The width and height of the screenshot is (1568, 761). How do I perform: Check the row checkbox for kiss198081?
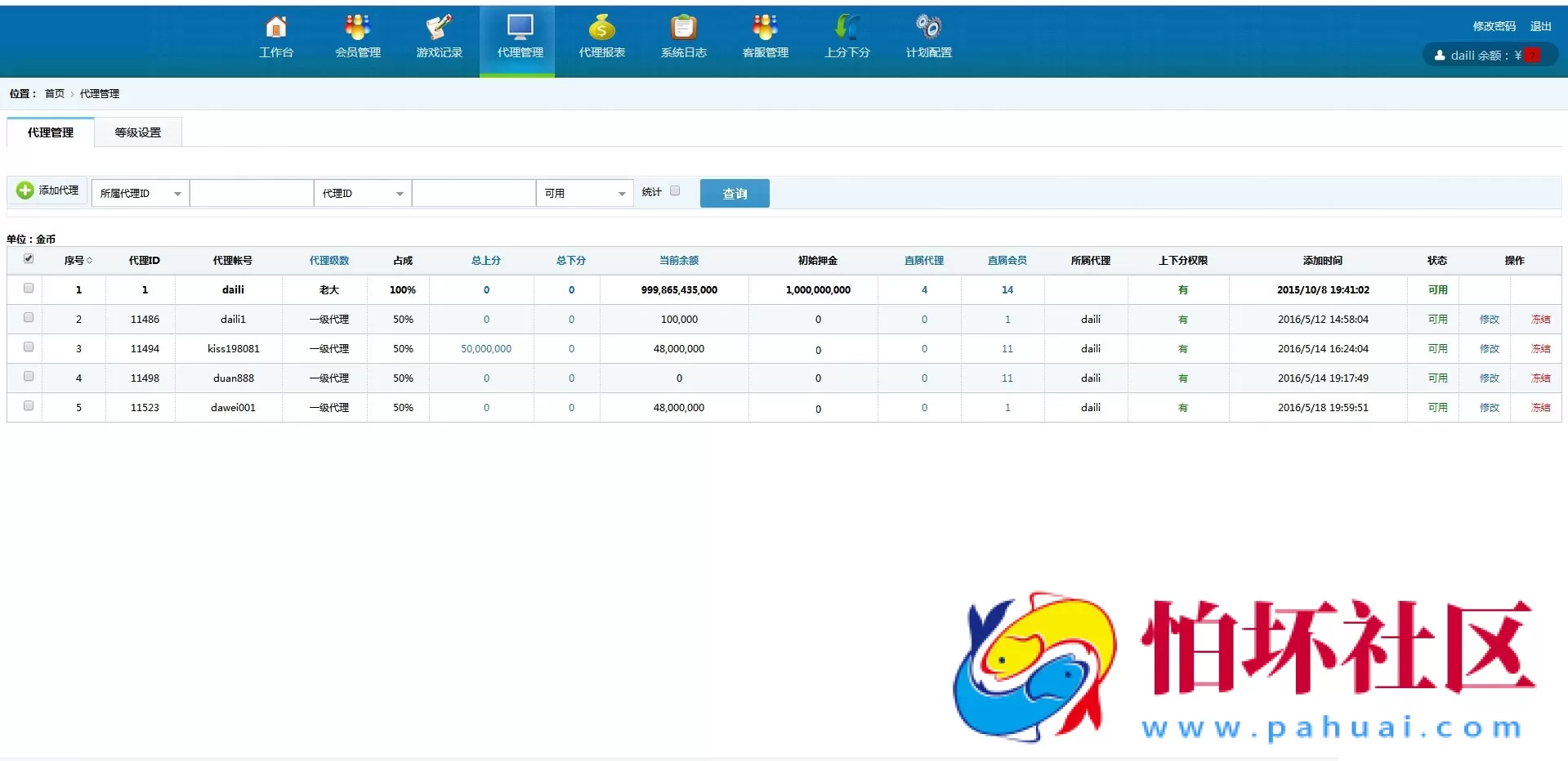(x=29, y=347)
